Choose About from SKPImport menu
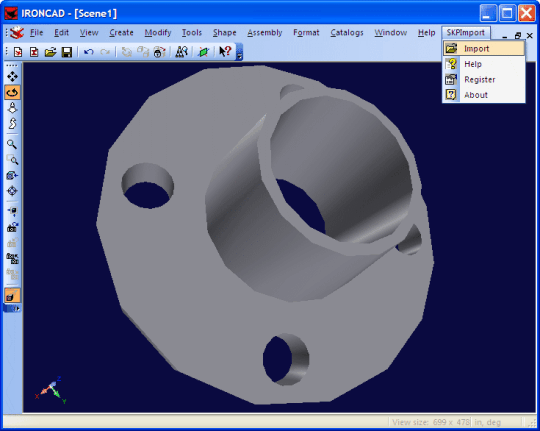The image size is (540, 431). pyautogui.click(x=484, y=95)
